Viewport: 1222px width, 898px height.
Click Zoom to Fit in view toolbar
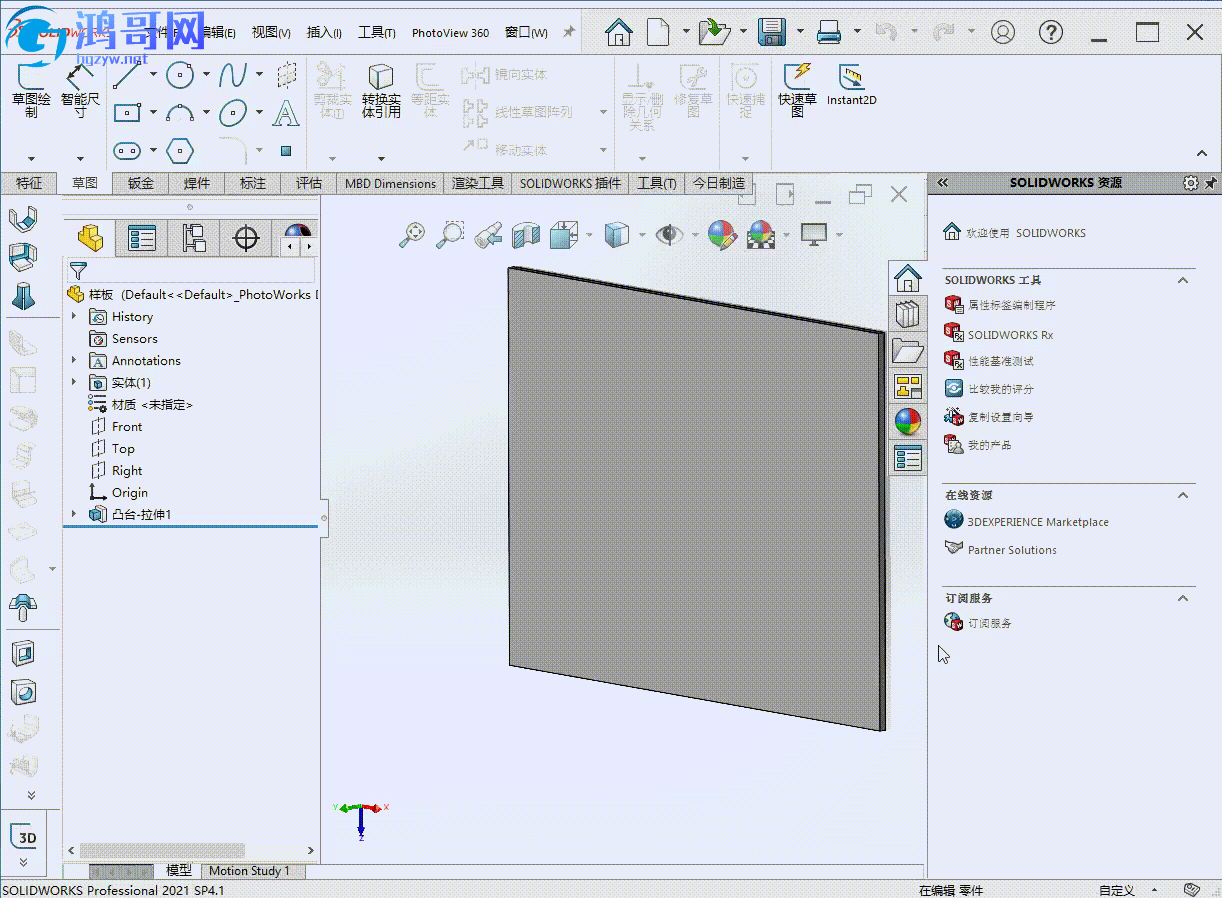point(412,235)
